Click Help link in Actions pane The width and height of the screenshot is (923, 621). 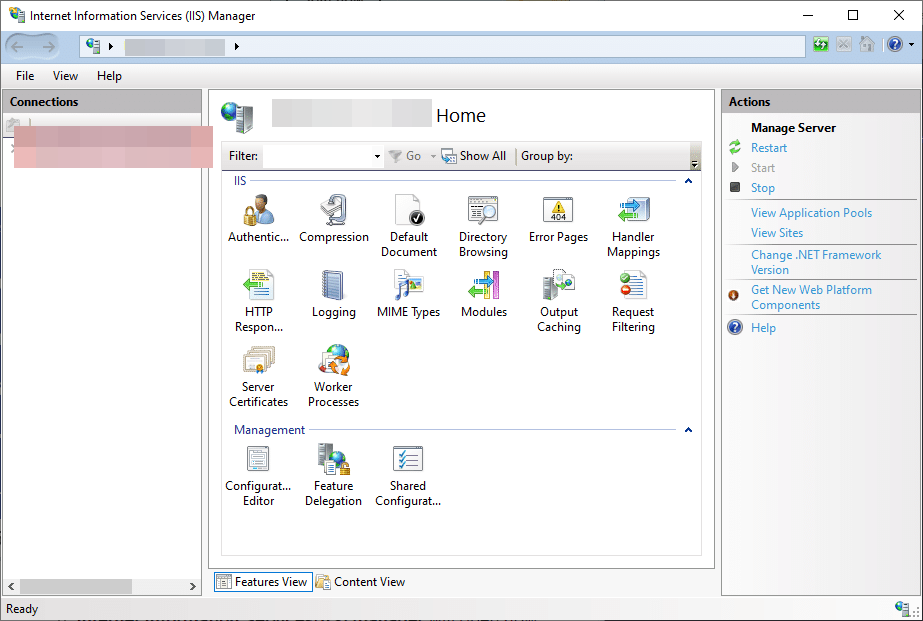[x=763, y=328]
